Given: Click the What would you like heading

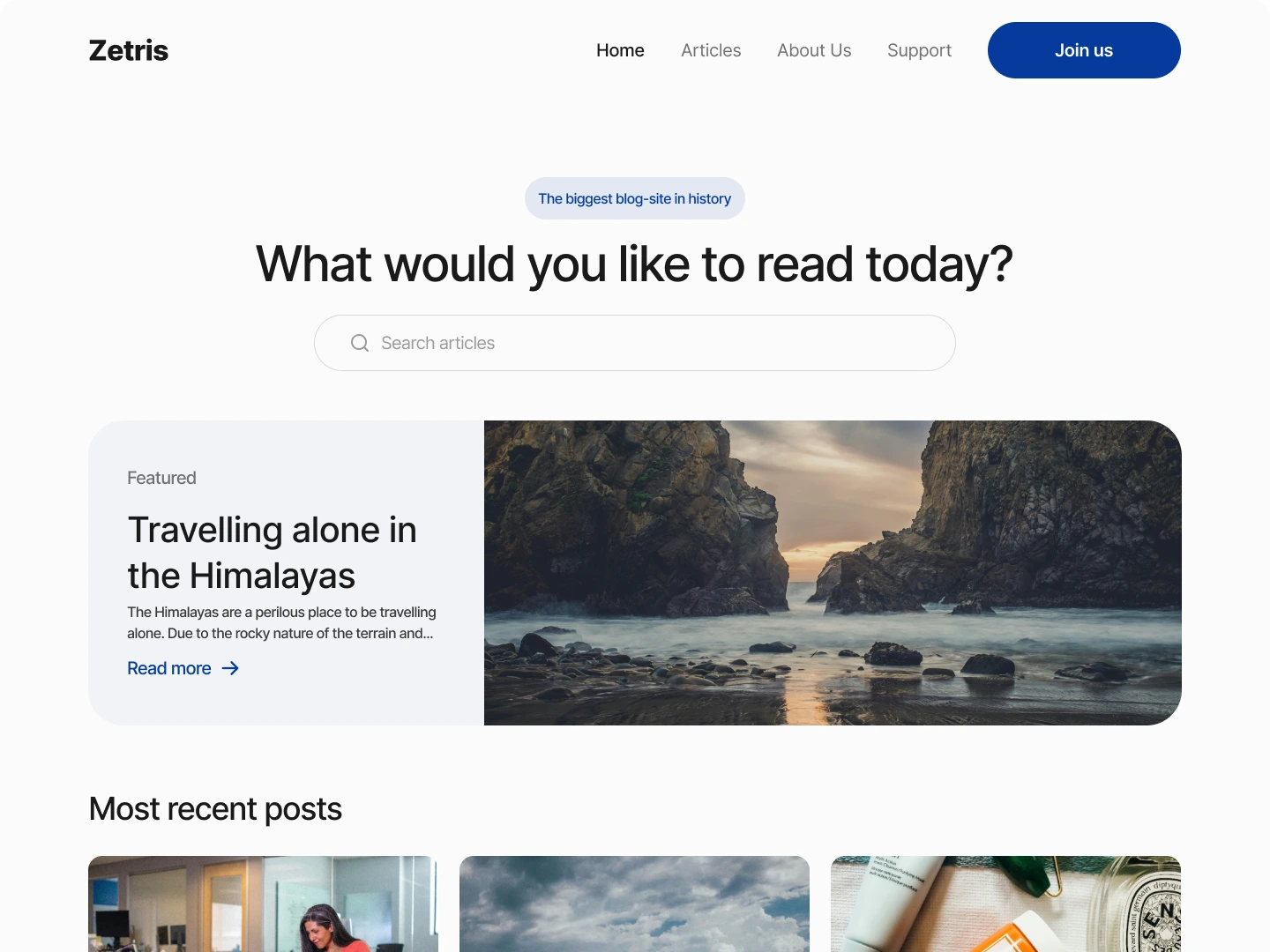Looking at the screenshot, I should point(634,264).
